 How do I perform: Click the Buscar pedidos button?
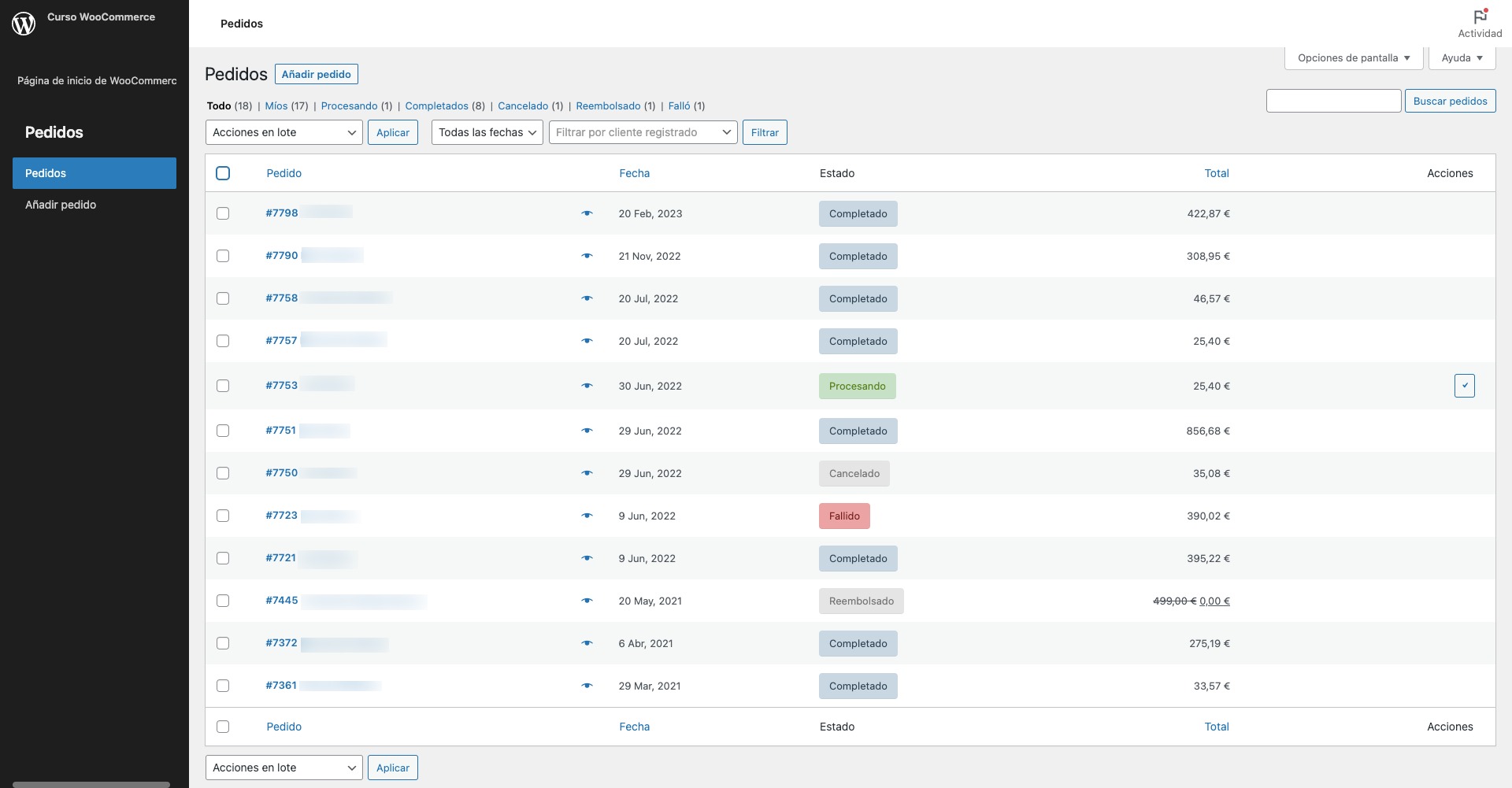(1450, 101)
